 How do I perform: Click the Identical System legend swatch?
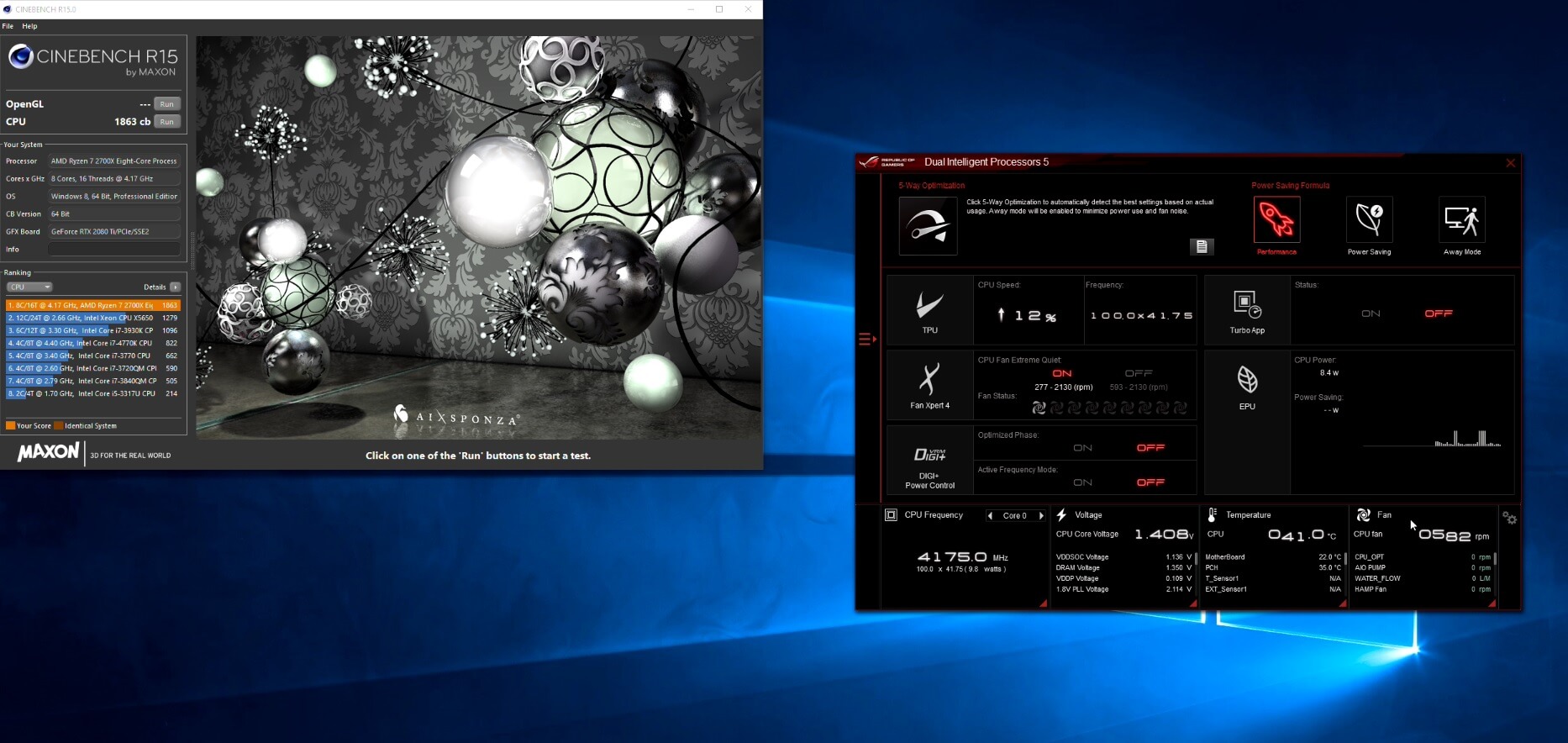click(59, 426)
